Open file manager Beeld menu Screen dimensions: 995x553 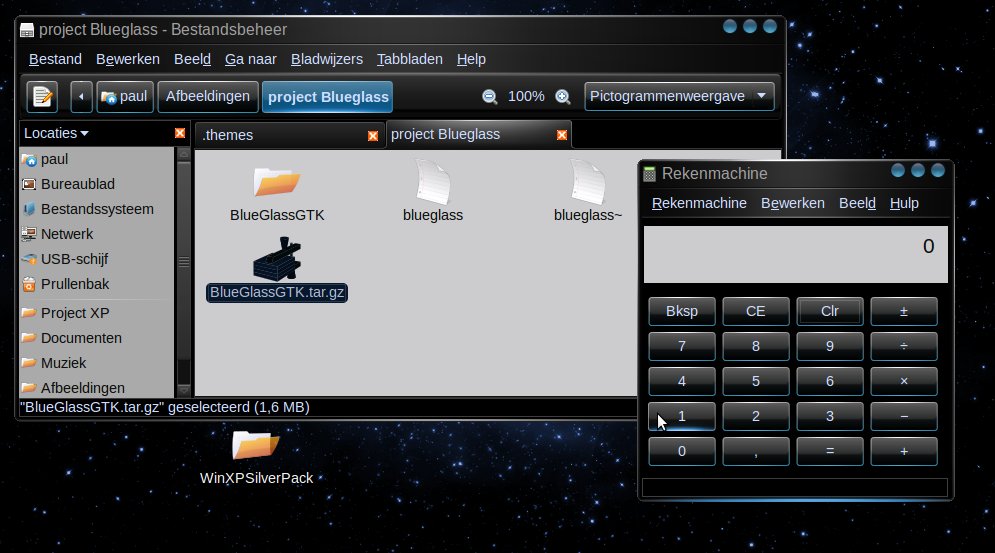click(192, 59)
